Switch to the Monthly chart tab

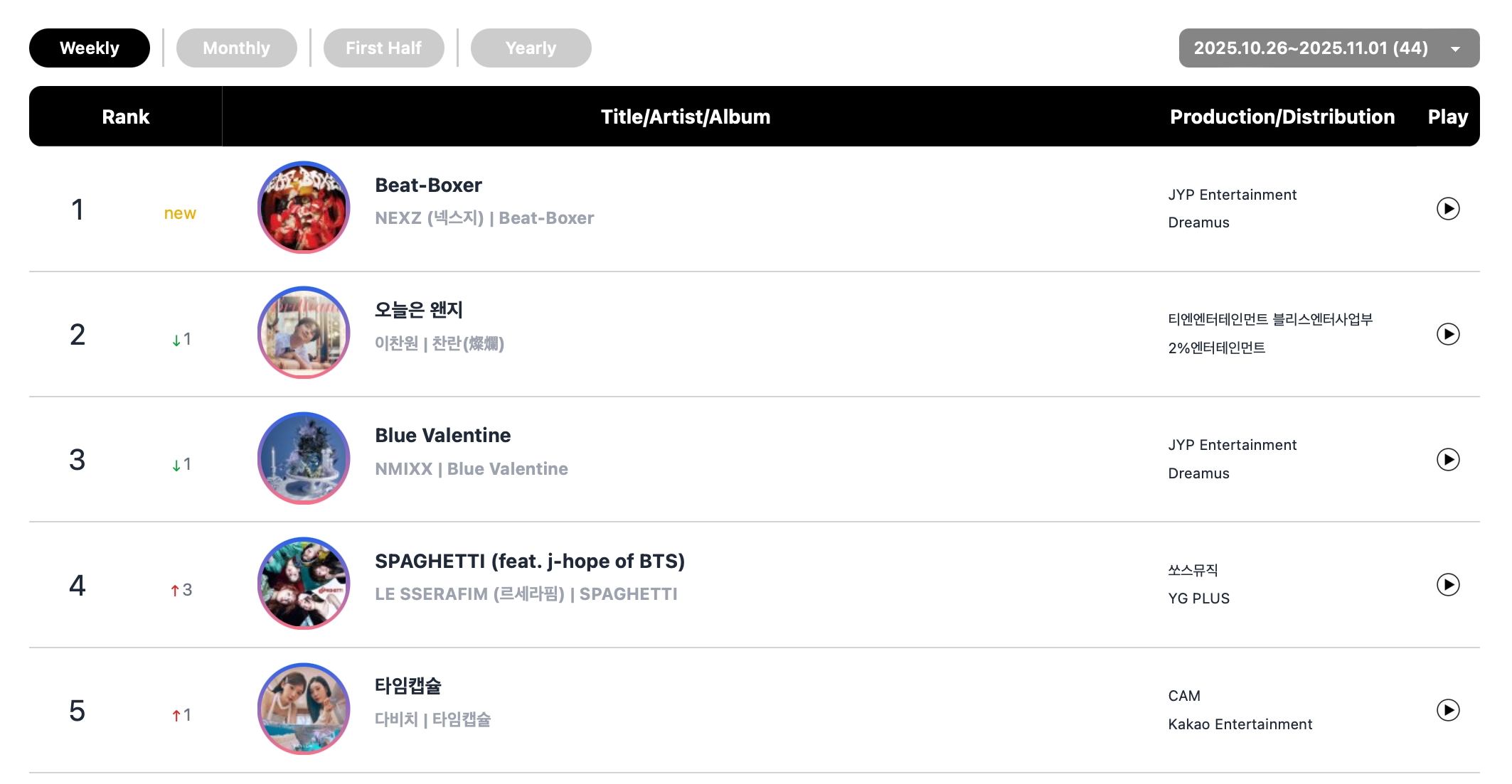click(x=236, y=48)
